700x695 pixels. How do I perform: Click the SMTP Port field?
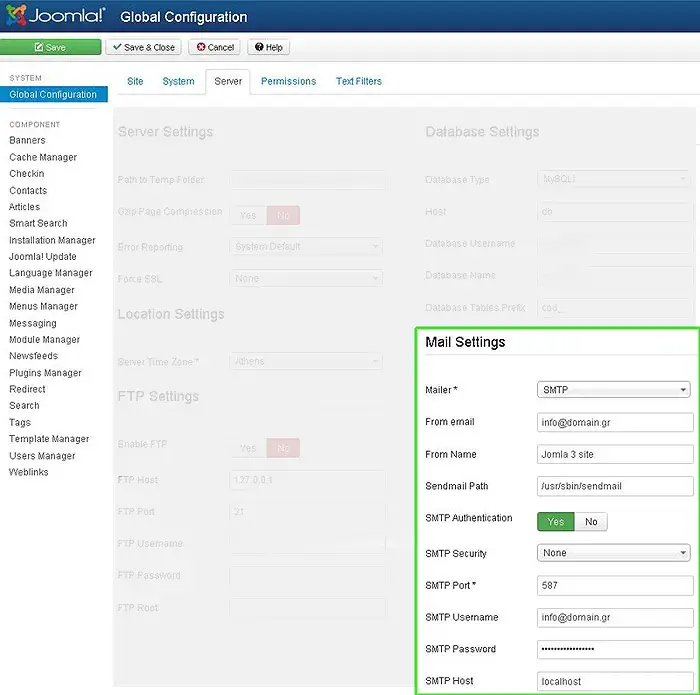point(615,585)
